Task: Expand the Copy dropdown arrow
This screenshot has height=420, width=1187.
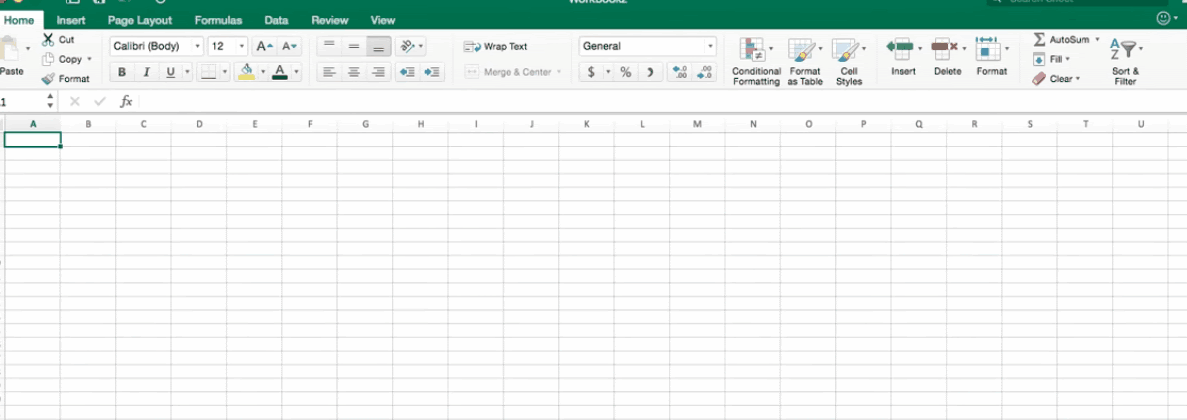Action: pos(89,59)
